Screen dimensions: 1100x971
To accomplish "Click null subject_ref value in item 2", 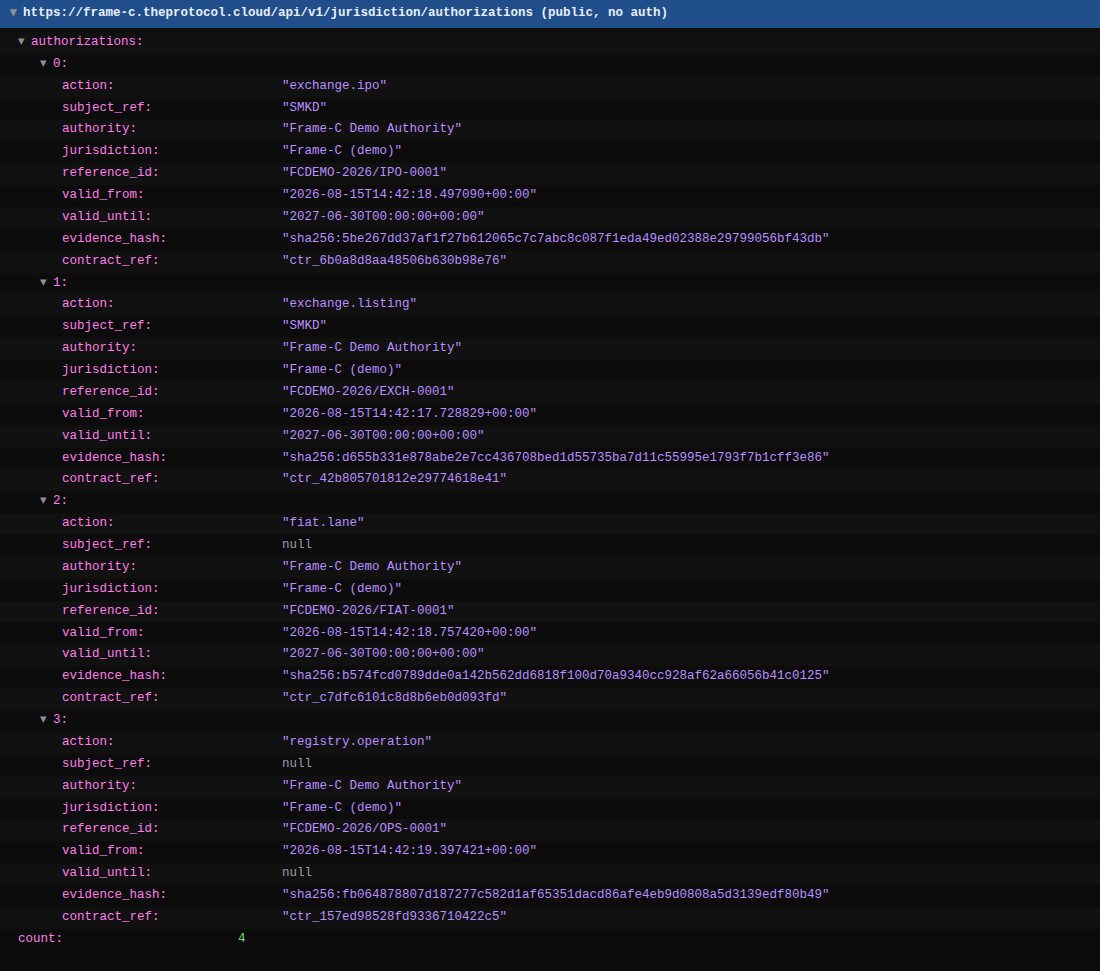I will (x=297, y=544).
